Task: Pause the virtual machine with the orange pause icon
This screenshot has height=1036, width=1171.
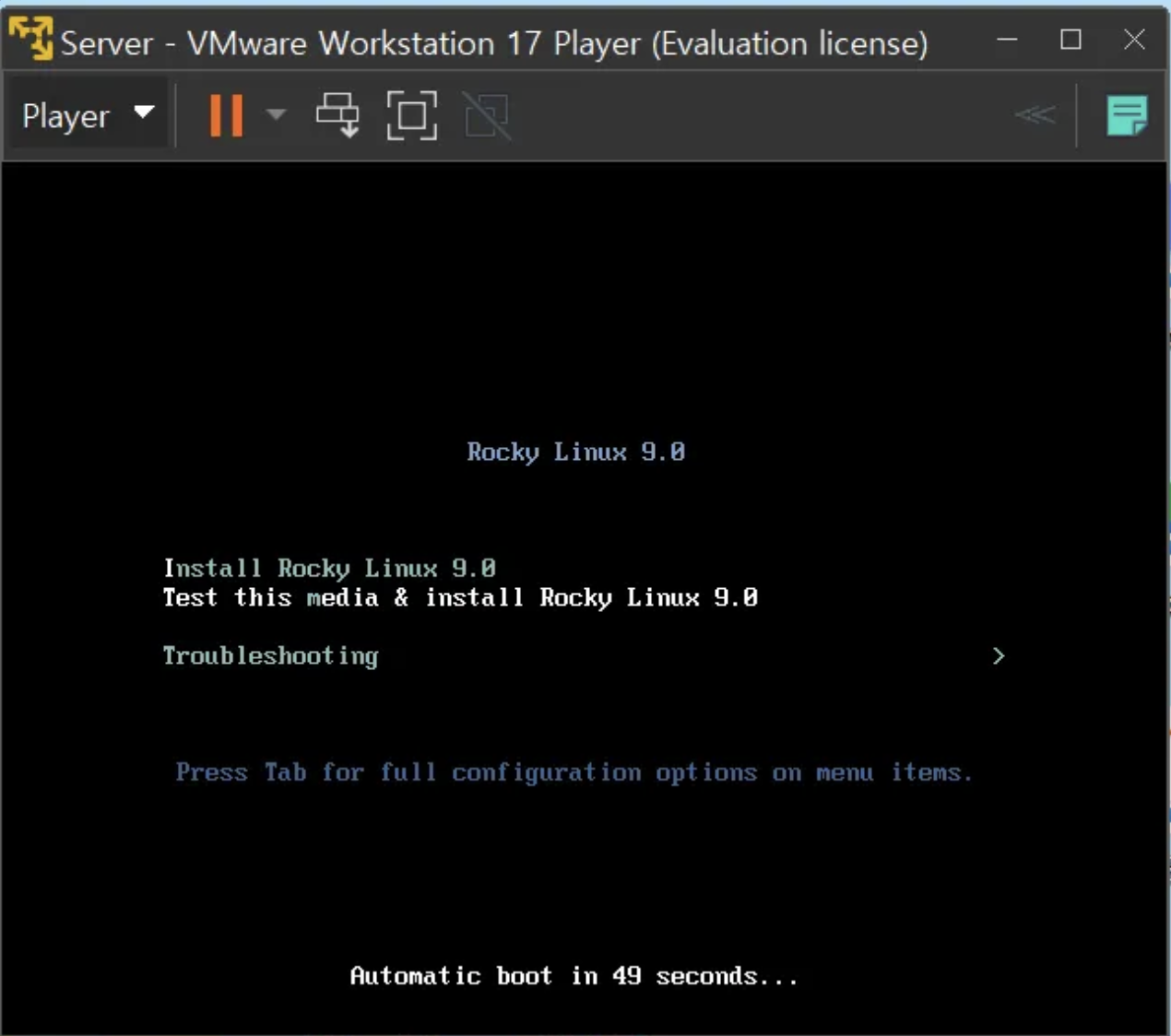Action: click(x=226, y=115)
